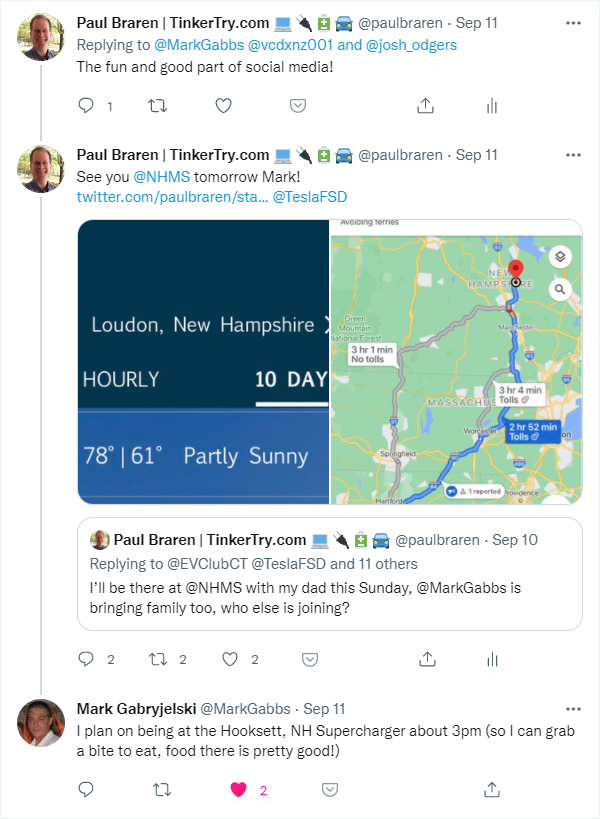Open more options menu on first tweet

[x=573, y=23]
